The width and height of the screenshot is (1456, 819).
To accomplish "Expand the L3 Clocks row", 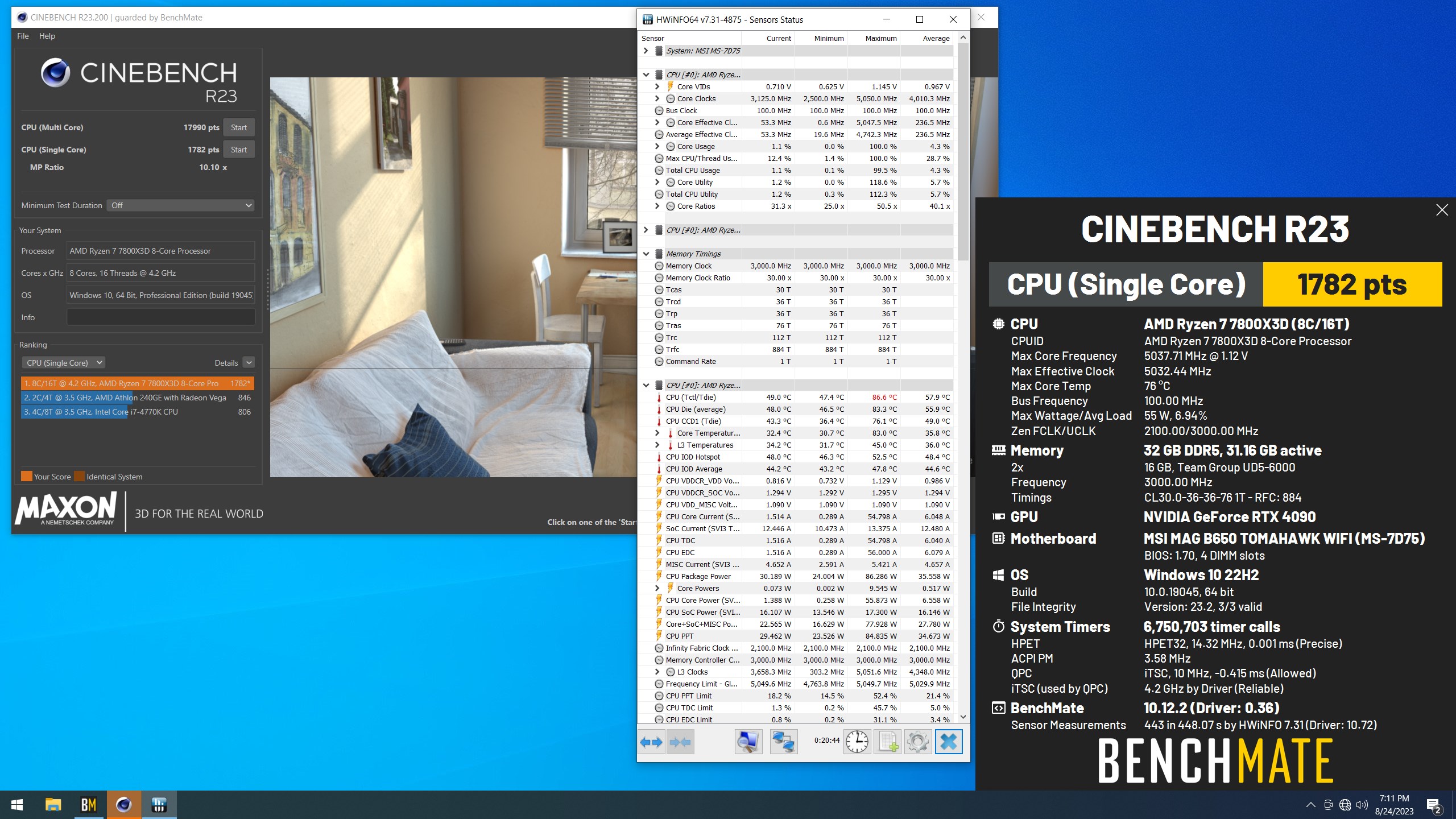I will click(x=657, y=672).
